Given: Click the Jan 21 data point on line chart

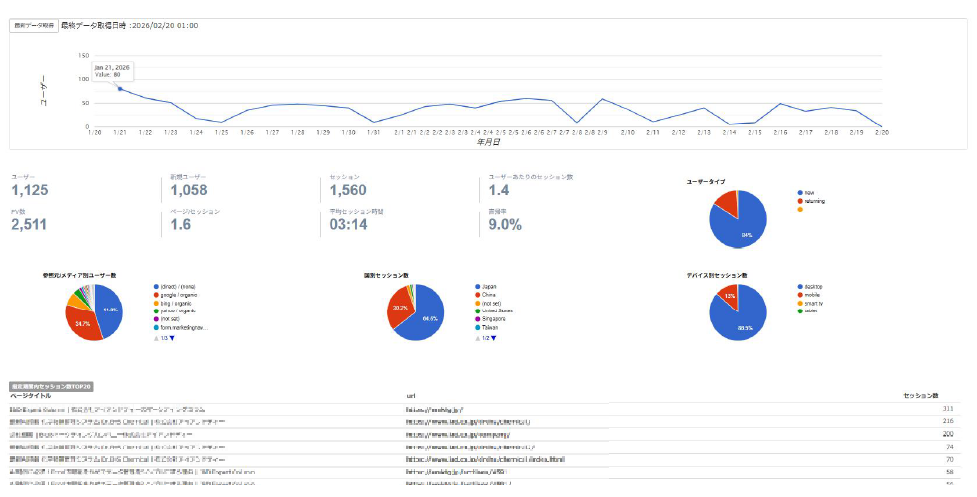Looking at the screenshot, I should pos(120,88).
